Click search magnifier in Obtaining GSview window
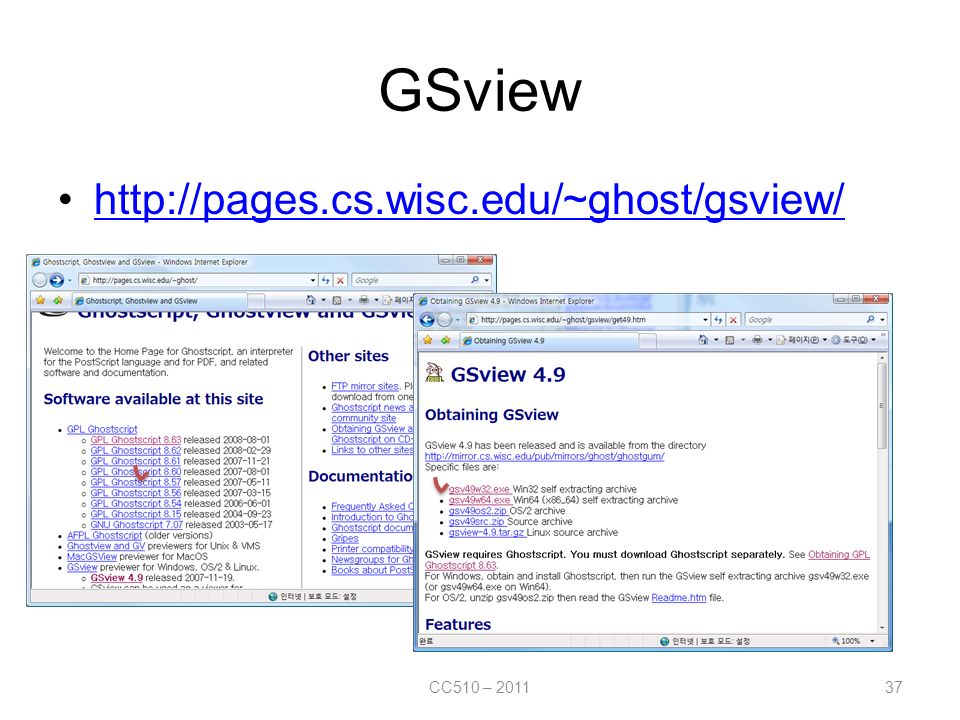The height and width of the screenshot is (720, 960). click(x=870, y=320)
